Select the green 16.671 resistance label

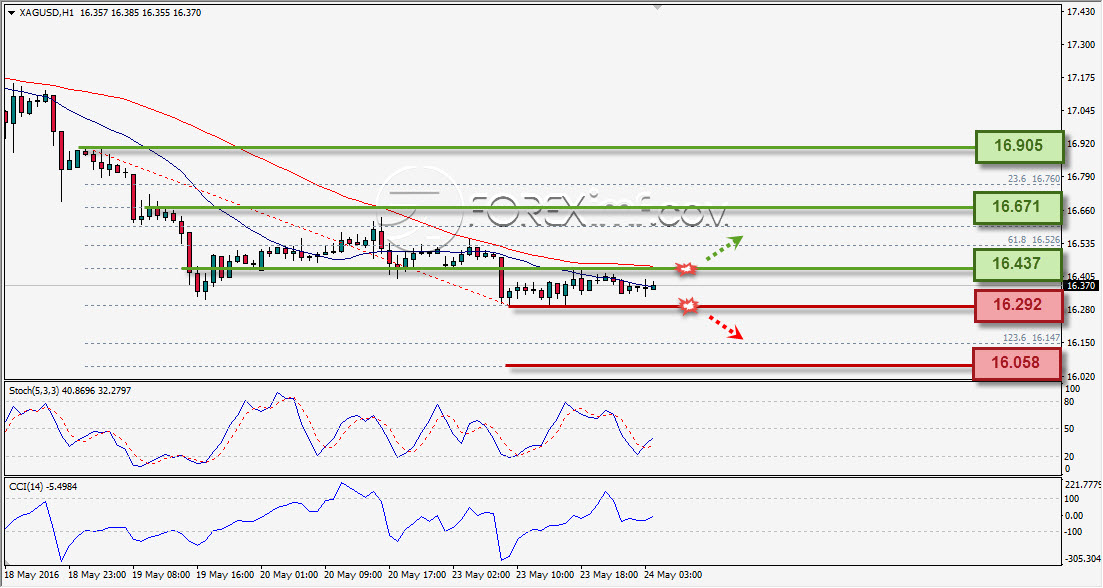[1017, 207]
